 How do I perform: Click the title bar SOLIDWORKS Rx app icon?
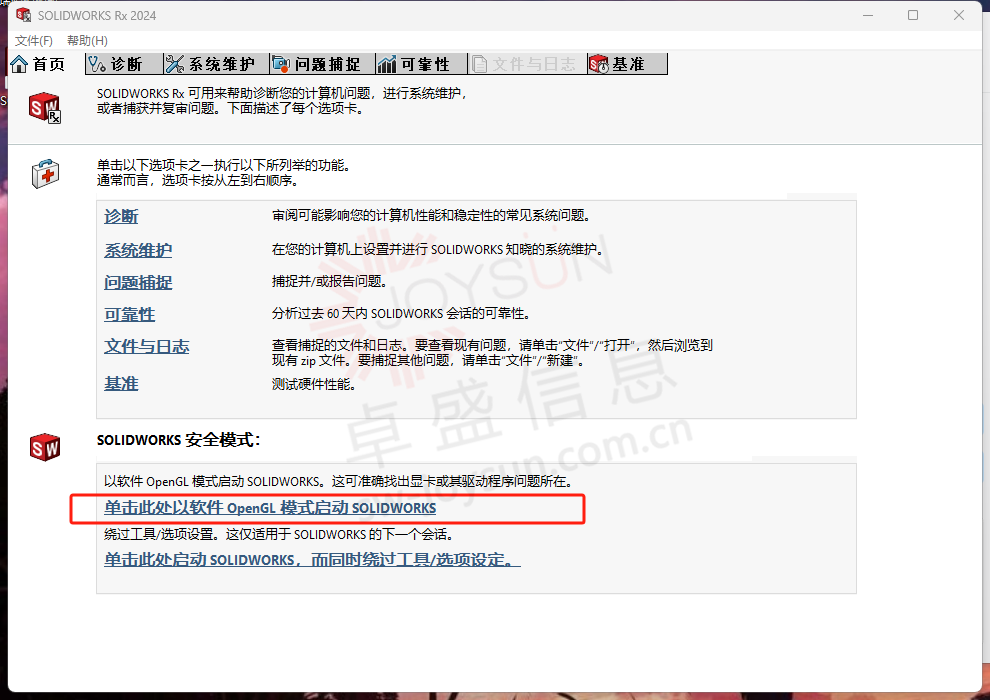(x=23, y=15)
